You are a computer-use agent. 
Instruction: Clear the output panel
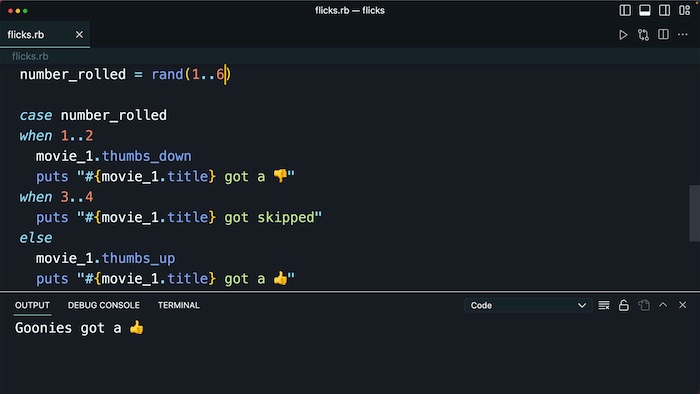point(604,305)
